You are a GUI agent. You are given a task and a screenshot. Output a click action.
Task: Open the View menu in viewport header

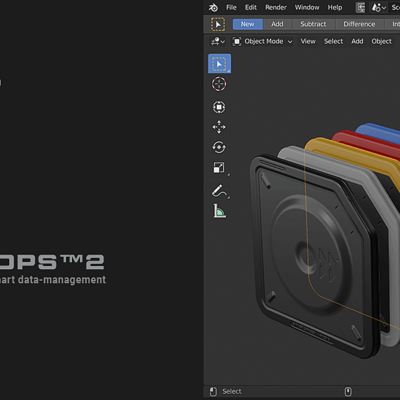(x=308, y=41)
